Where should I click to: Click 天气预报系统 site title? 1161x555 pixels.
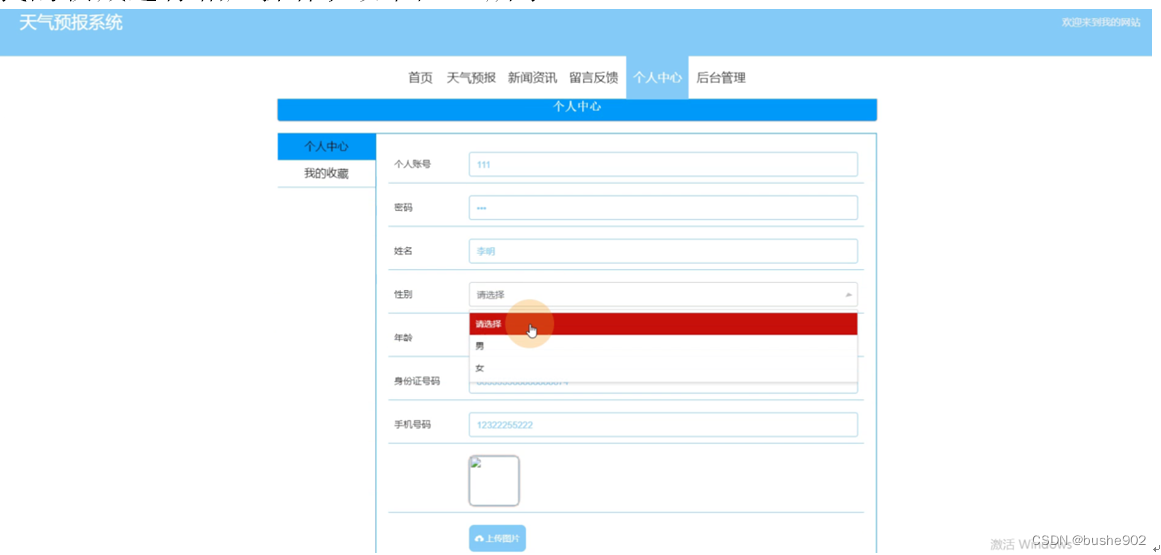pyautogui.click(x=71, y=23)
